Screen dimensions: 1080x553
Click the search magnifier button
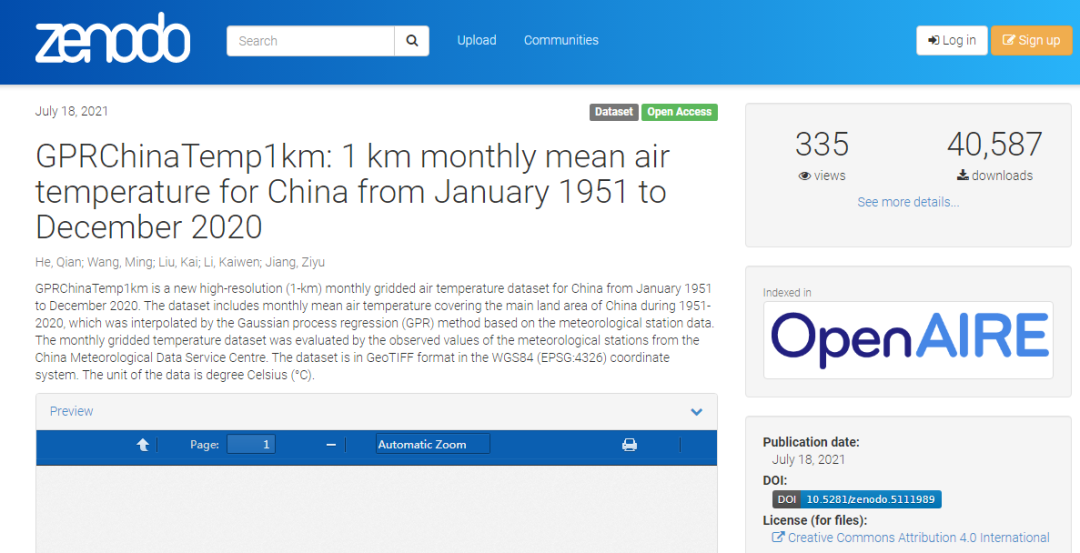click(412, 41)
